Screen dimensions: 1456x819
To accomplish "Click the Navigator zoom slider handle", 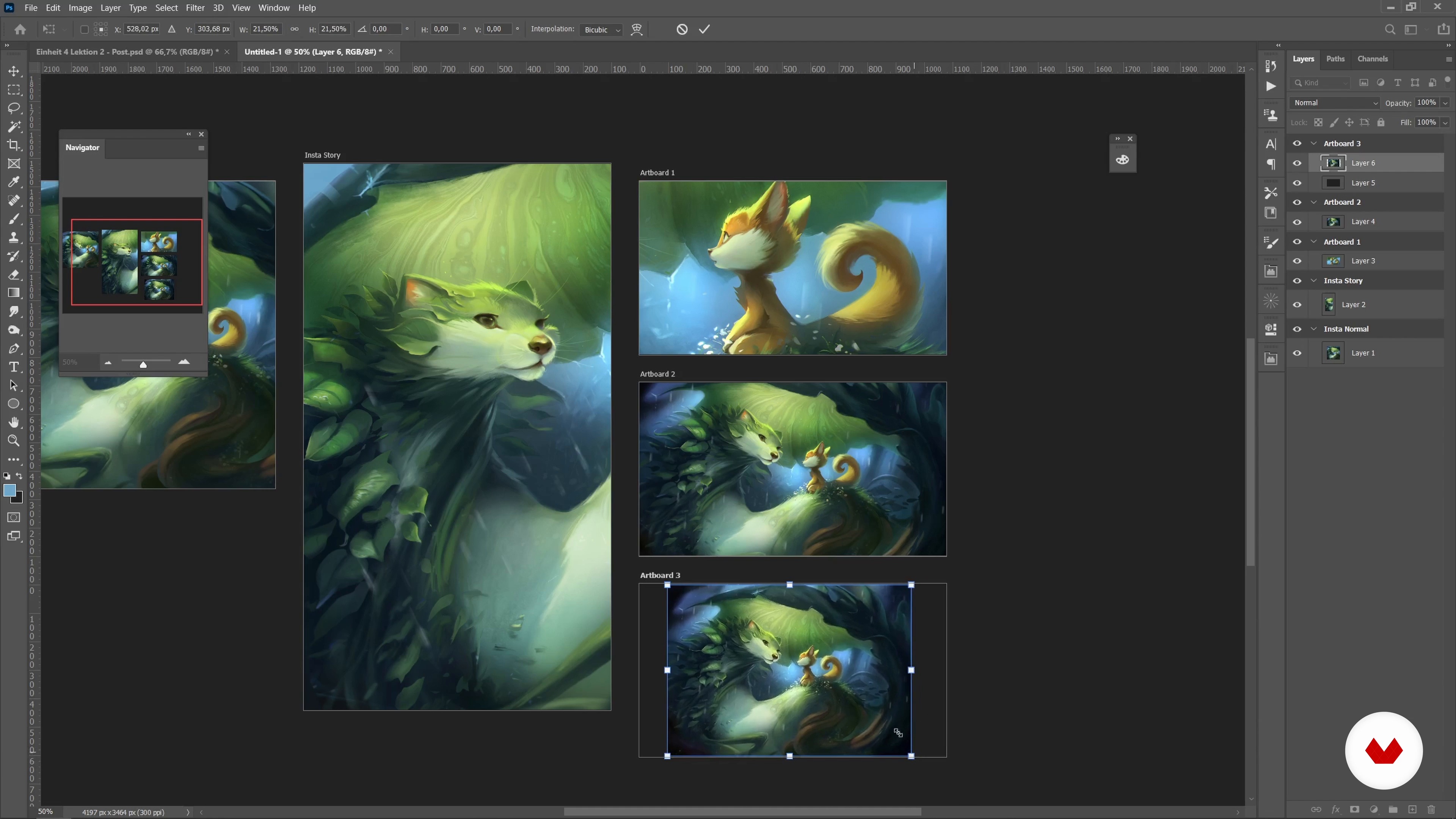I will pos(143,364).
